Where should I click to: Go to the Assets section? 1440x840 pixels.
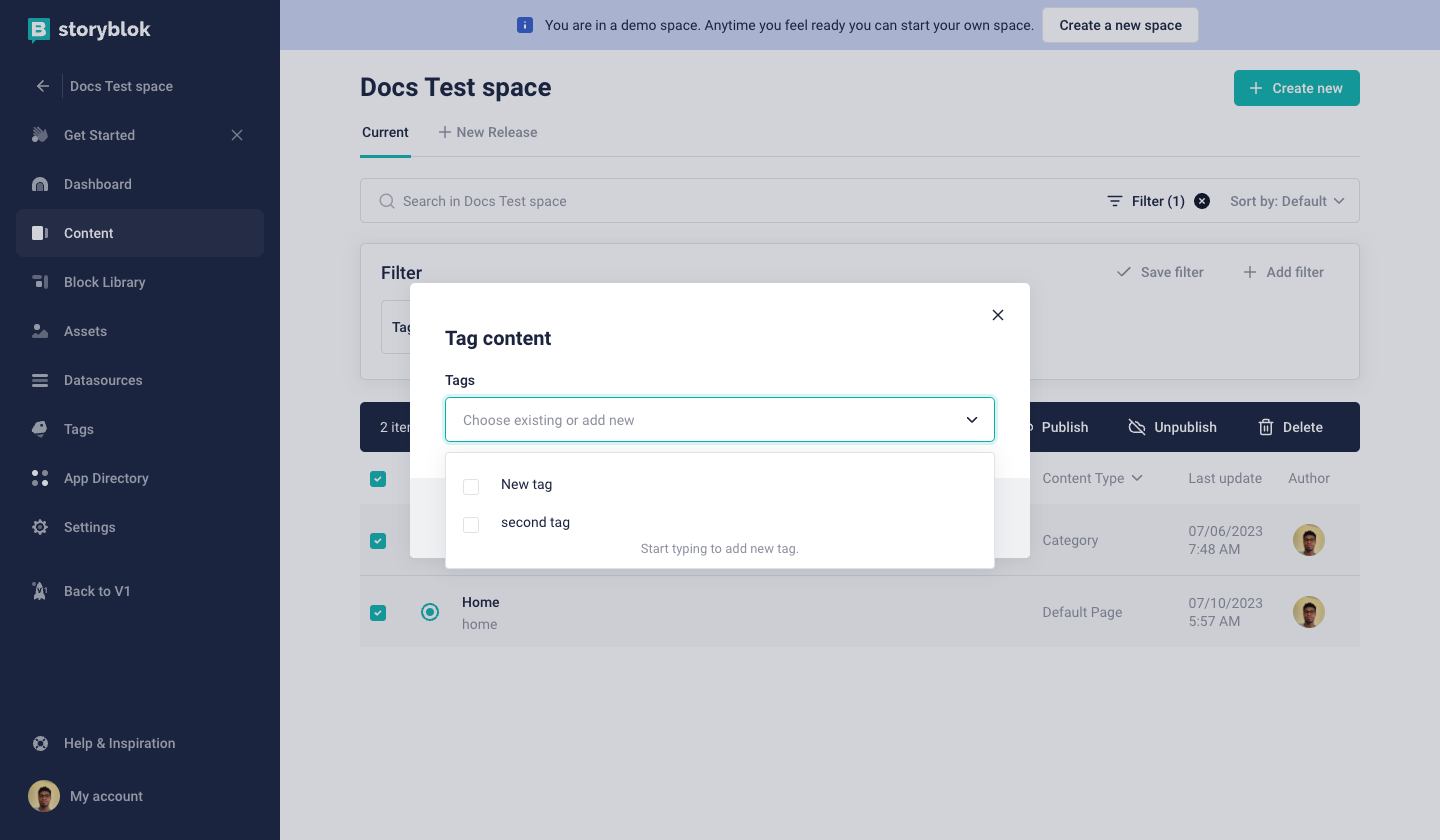(x=85, y=331)
